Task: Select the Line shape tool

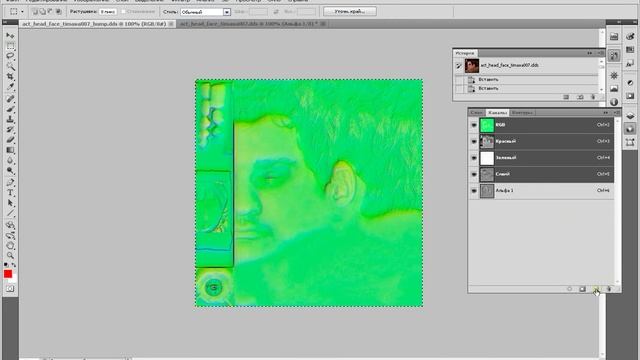Action: coord(10,213)
